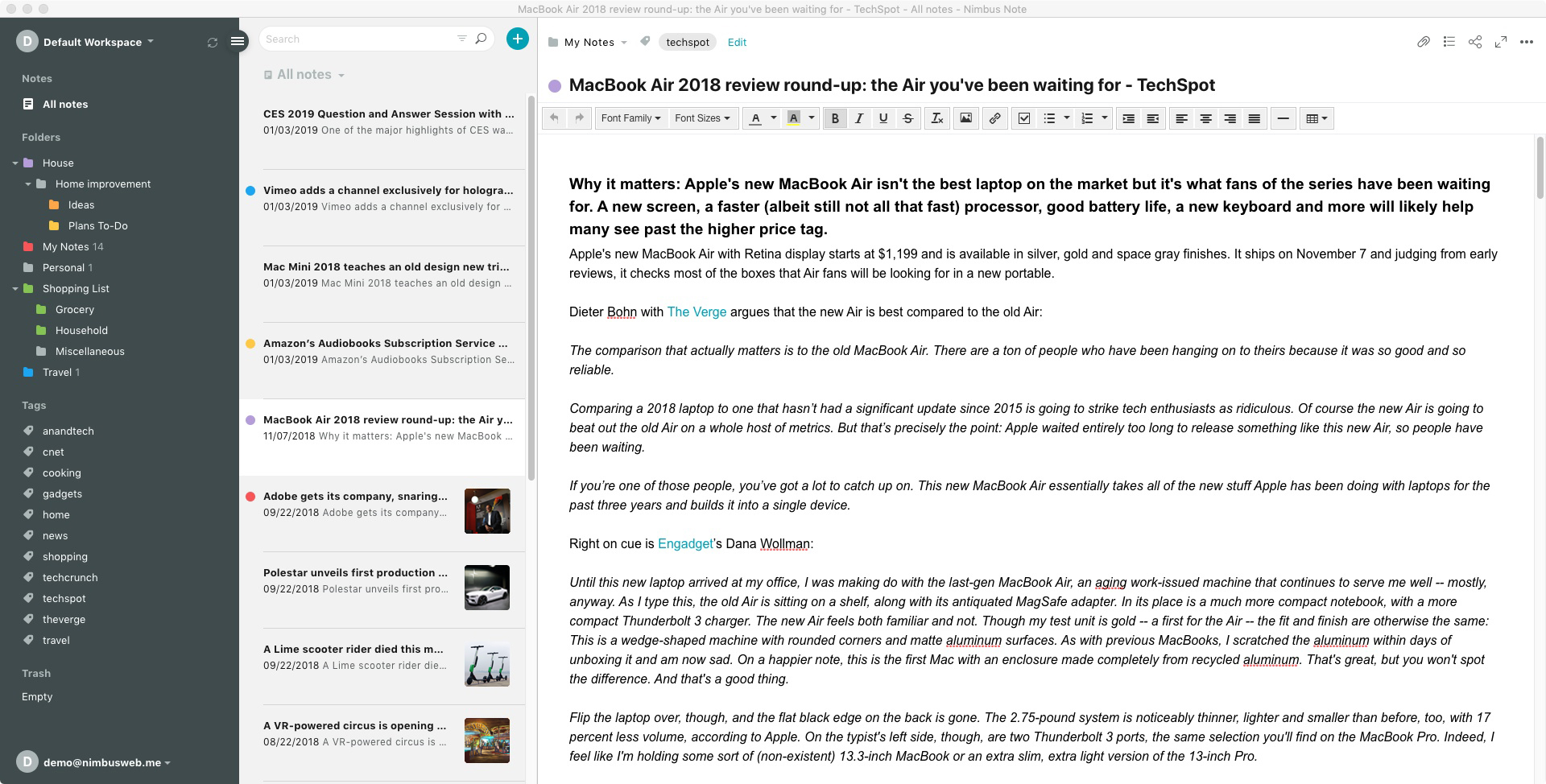Empty the Trash
The image size is (1546, 784).
[37, 696]
